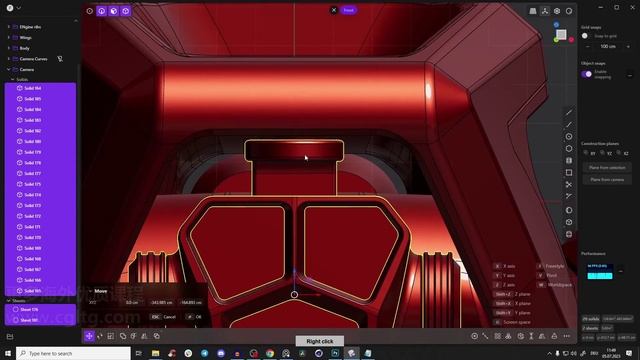Click the circled-dot tool in bottom-right toolbar
The image size is (640, 360).
(474, 336)
